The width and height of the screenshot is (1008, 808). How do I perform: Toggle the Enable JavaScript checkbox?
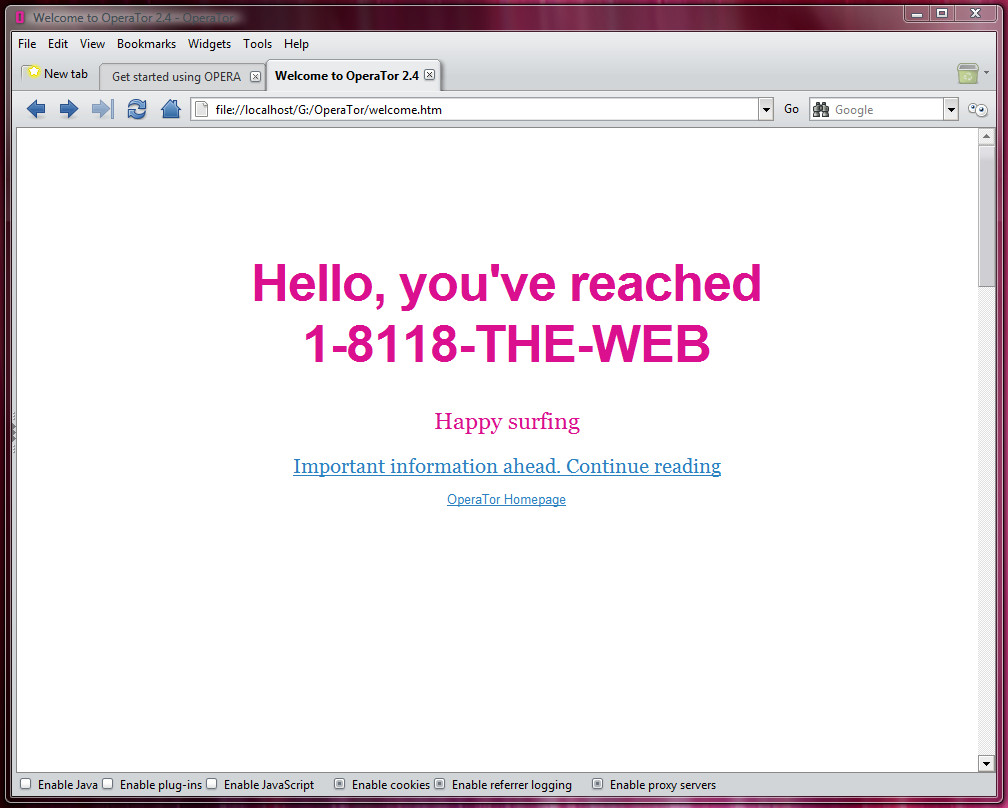pos(212,784)
